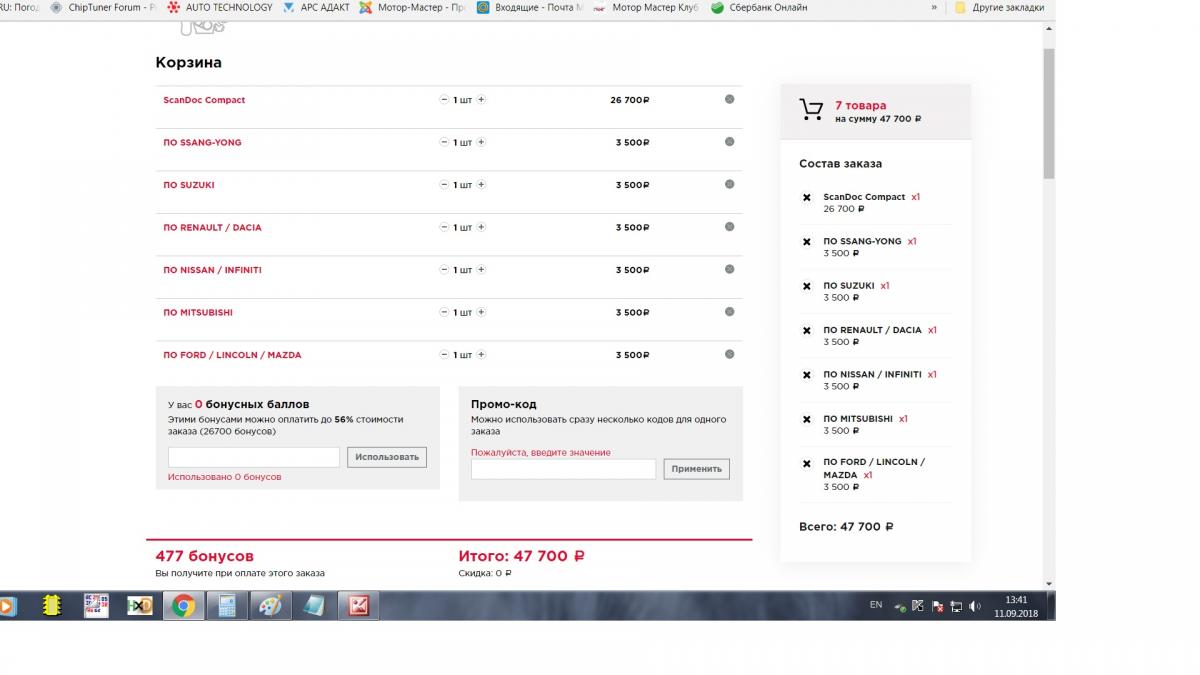Click the shopping cart icon in sidebar
Viewport: 1200px width, 675px height.
(x=811, y=110)
